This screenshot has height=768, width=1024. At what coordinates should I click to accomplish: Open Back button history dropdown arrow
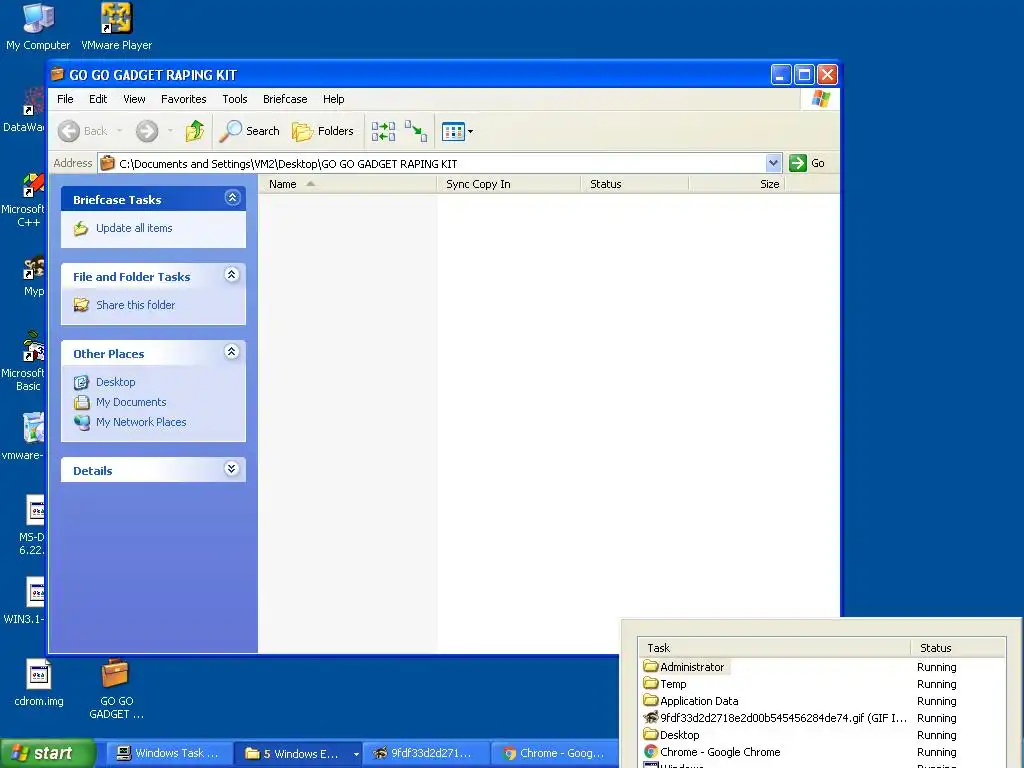[120, 131]
